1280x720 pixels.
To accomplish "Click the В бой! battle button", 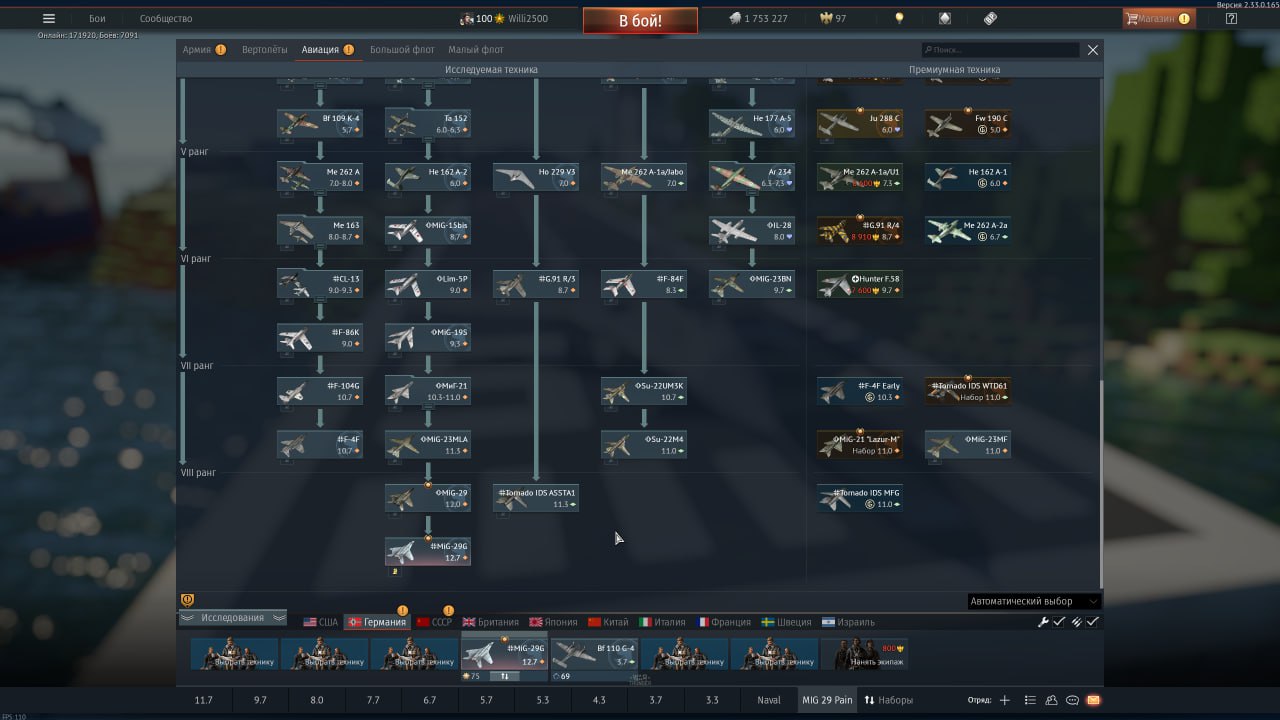I will (640, 20).
